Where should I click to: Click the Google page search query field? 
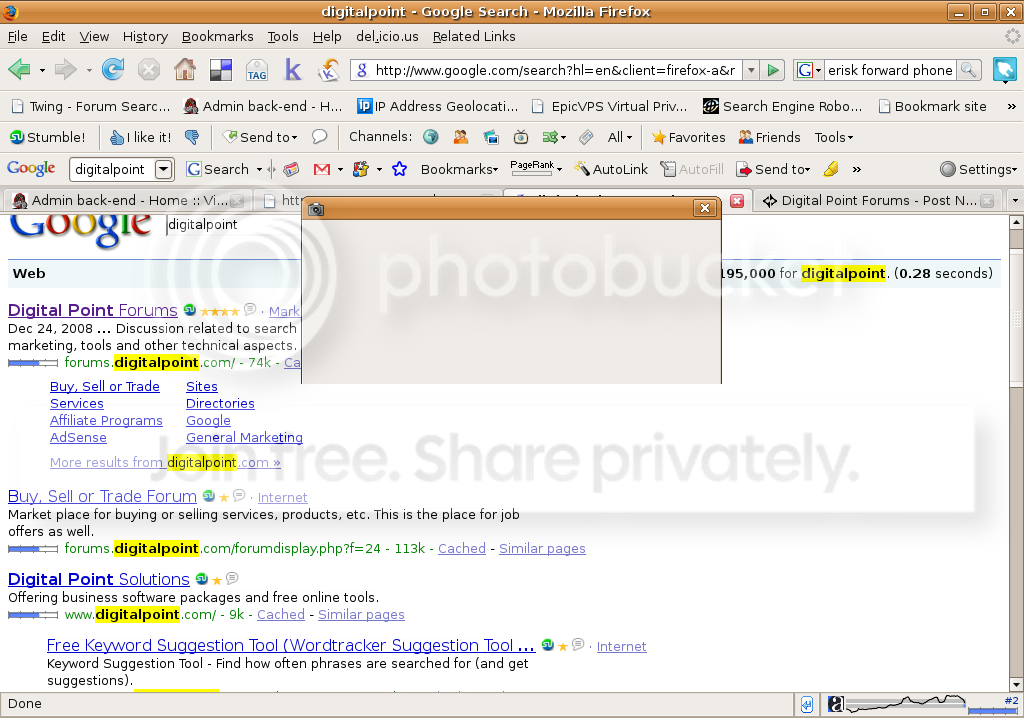[234, 224]
